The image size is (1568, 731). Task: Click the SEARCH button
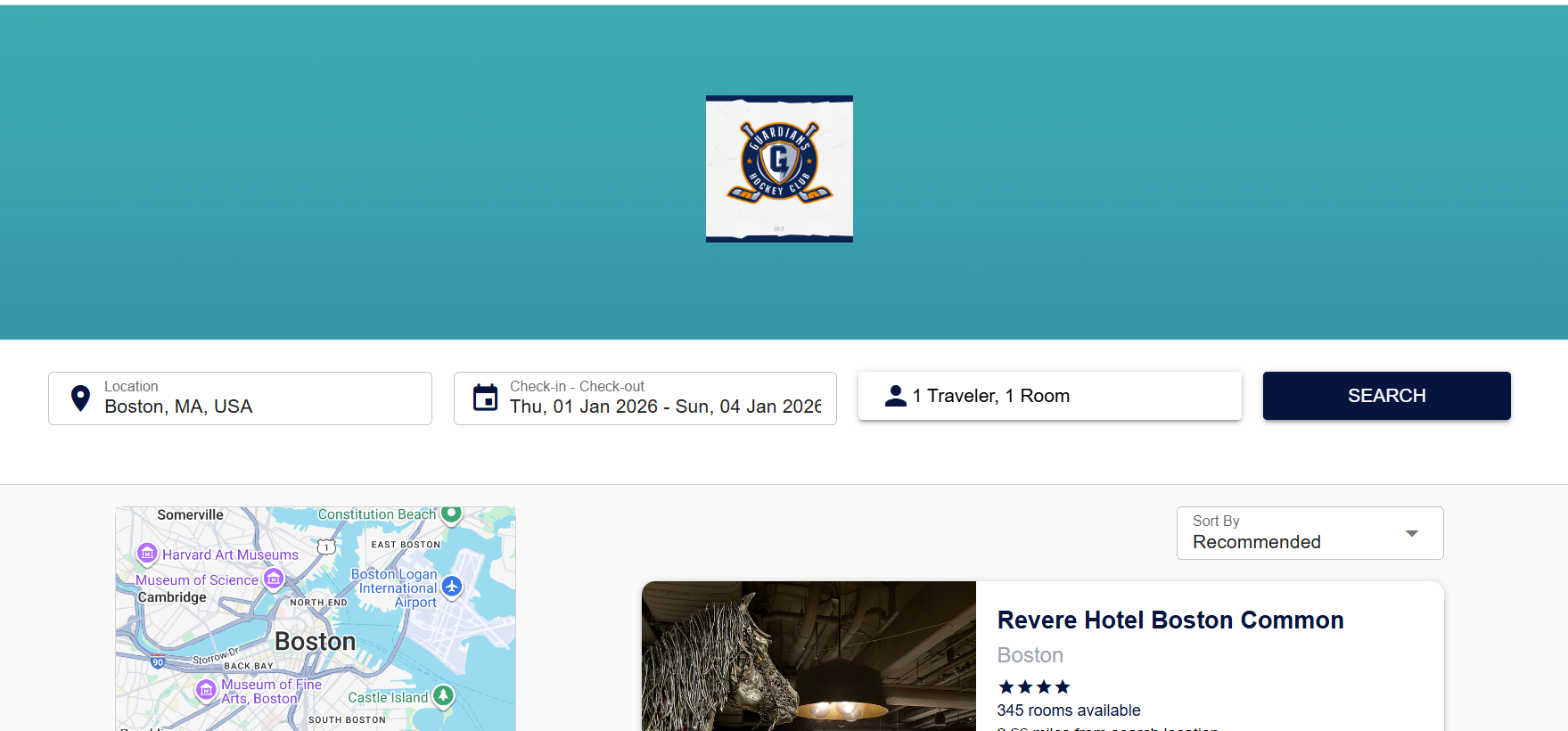tap(1386, 396)
